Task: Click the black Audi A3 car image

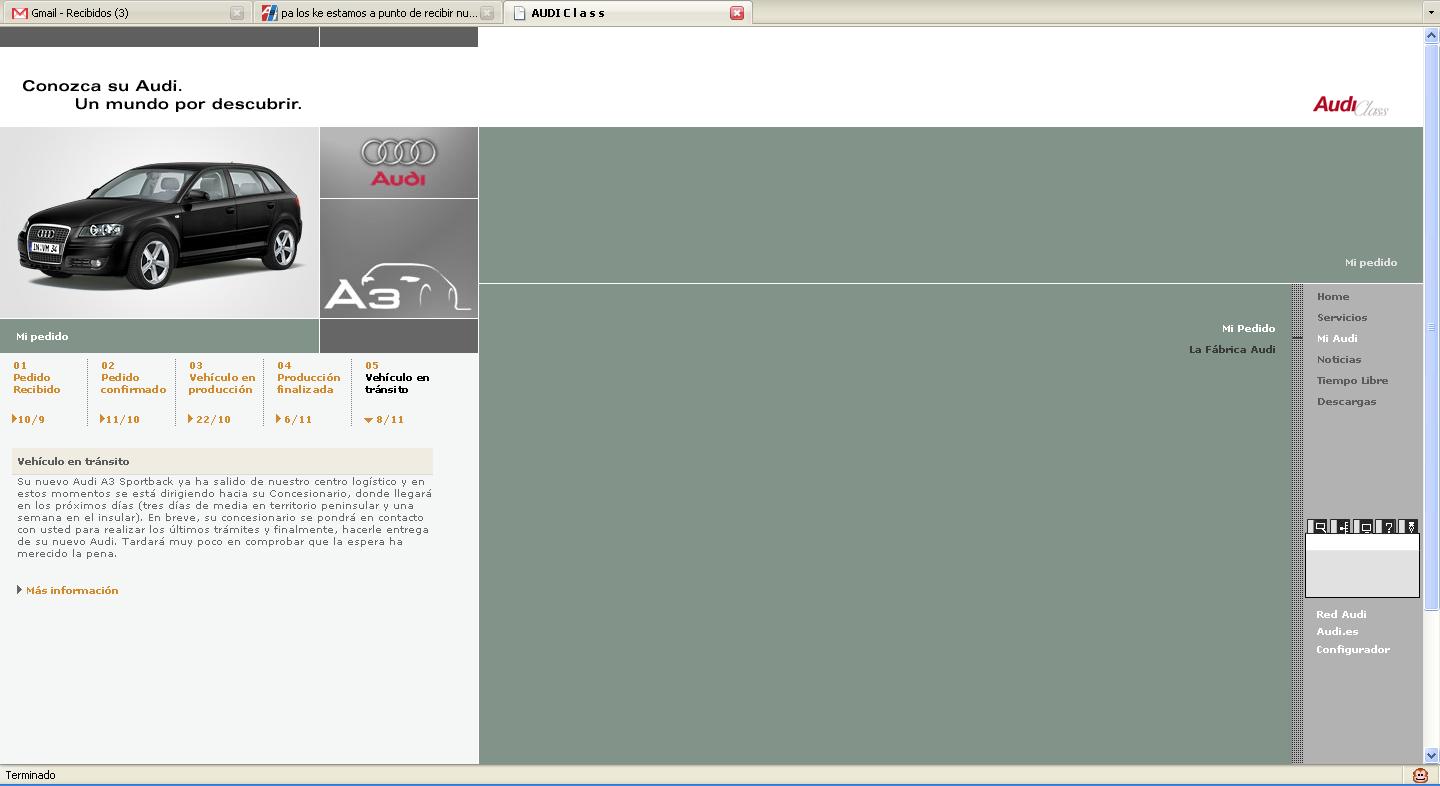Action: [159, 222]
